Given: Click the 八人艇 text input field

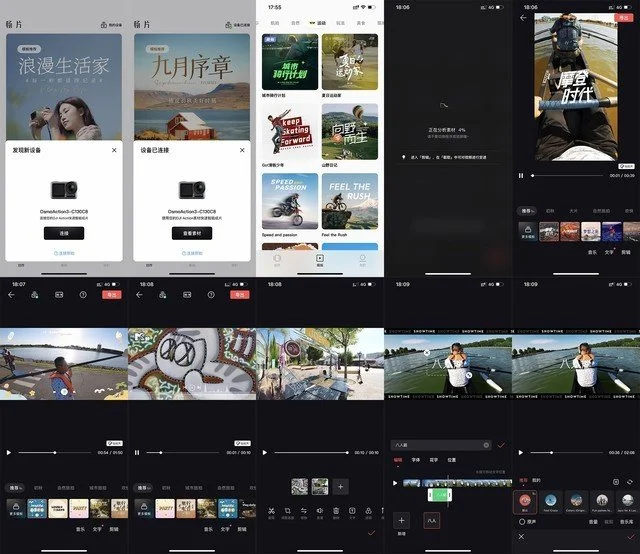Looking at the screenshot, I should pyautogui.click(x=441, y=445).
